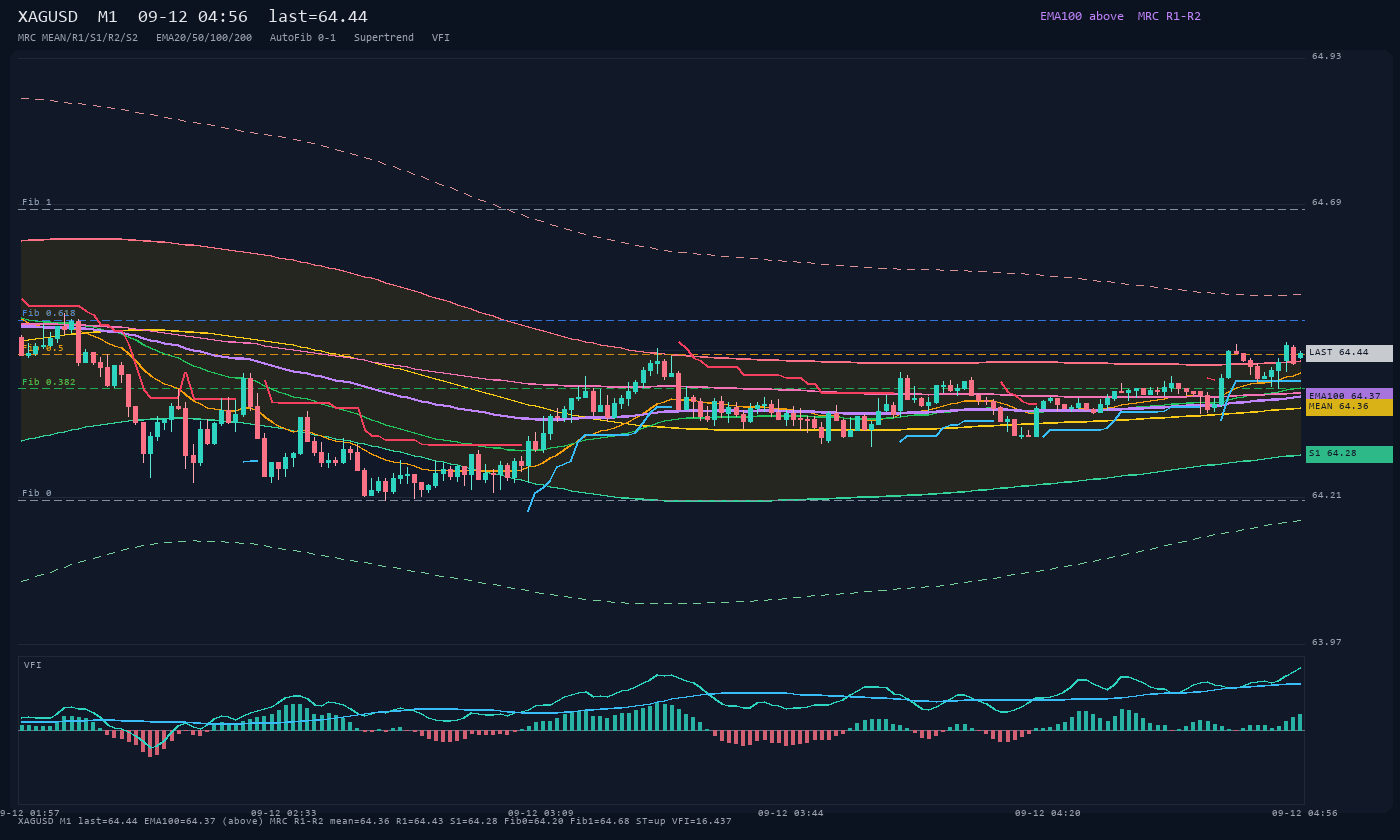Click the '09-12 04:20' time axis label

[1048, 813]
